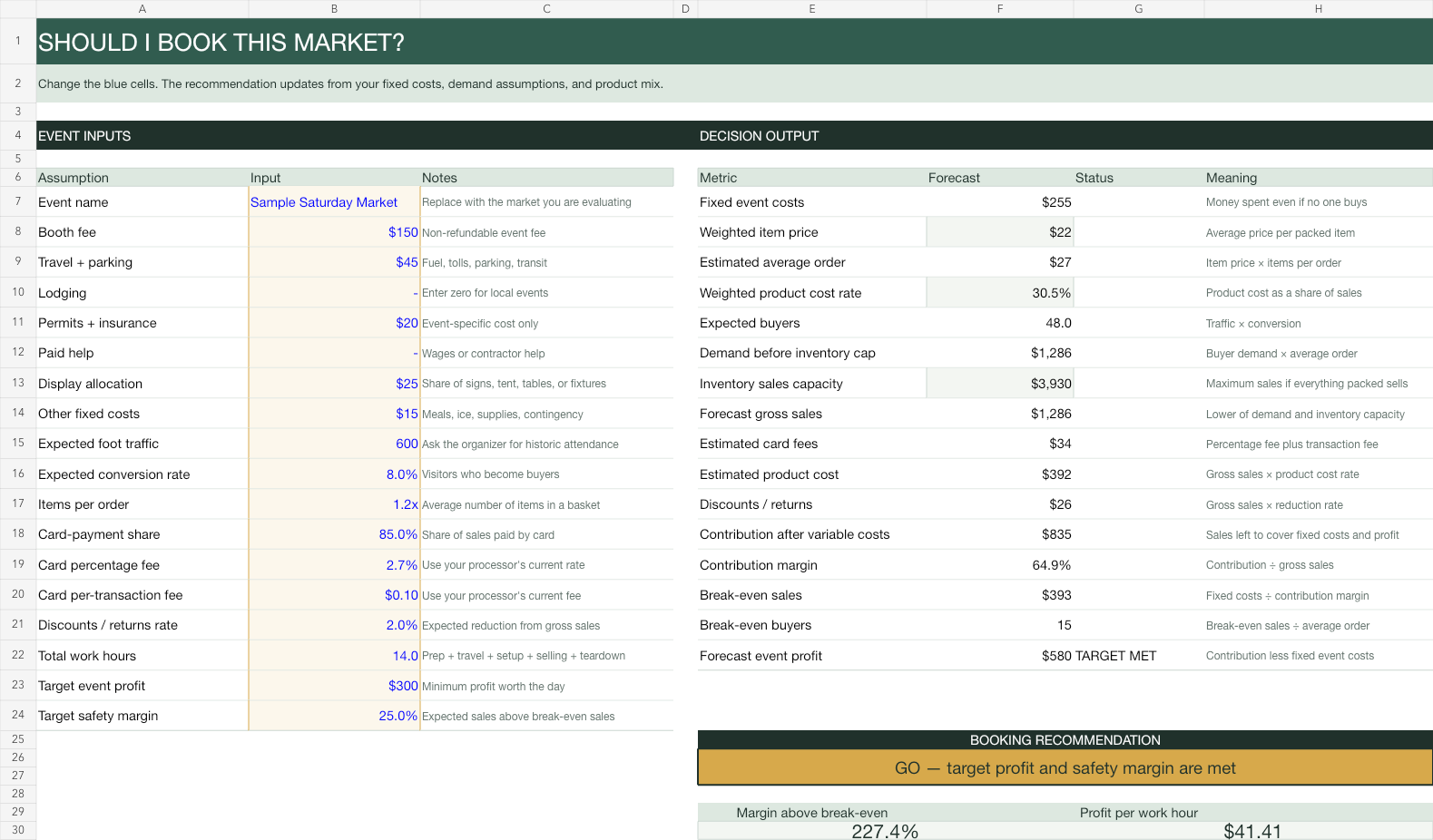Select the Estimated average order value $27
This screenshot has width=1433, height=840.
click(1000, 262)
